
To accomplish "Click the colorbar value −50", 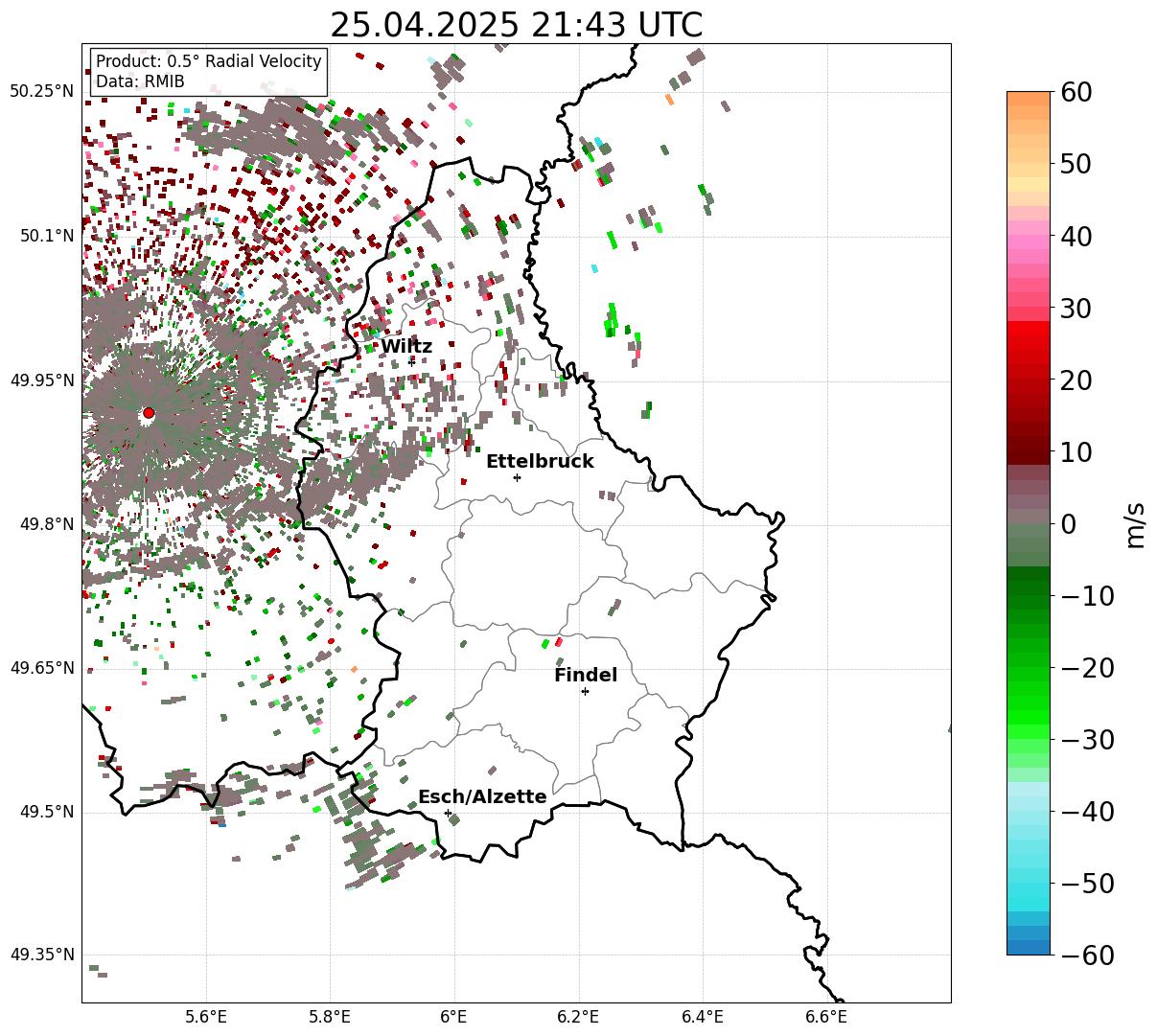I will [1087, 883].
